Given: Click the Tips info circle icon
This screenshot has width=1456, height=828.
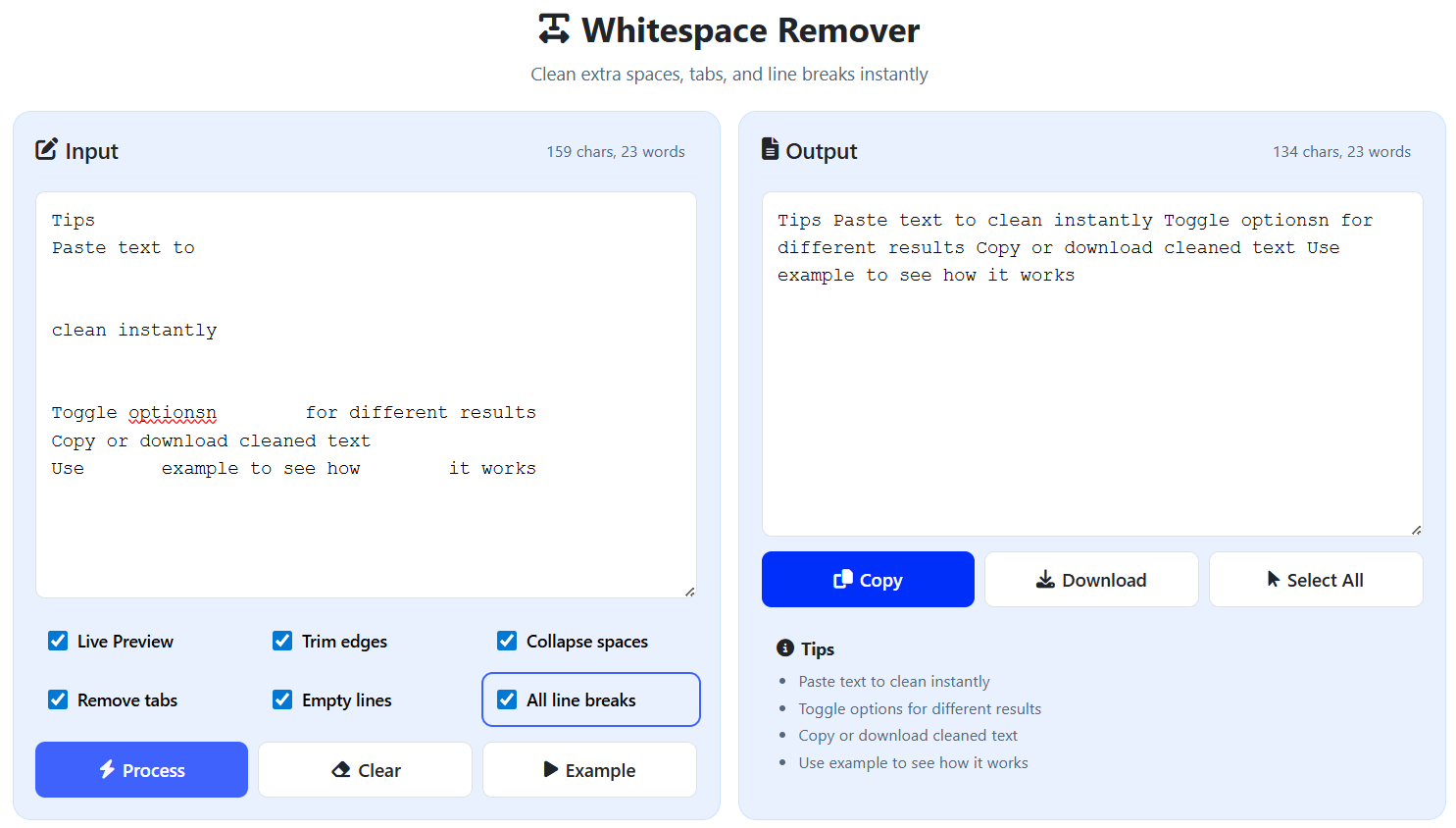Looking at the screenshot, I should 785,647.
